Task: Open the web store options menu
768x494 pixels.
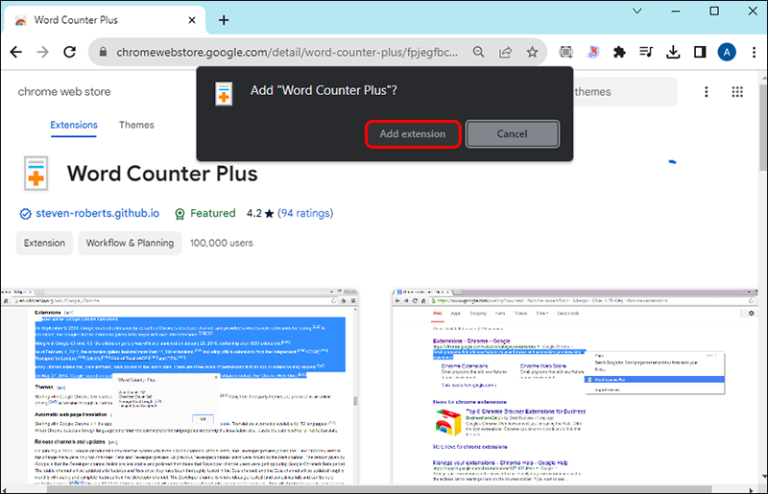Action: [x=706, y=92]
